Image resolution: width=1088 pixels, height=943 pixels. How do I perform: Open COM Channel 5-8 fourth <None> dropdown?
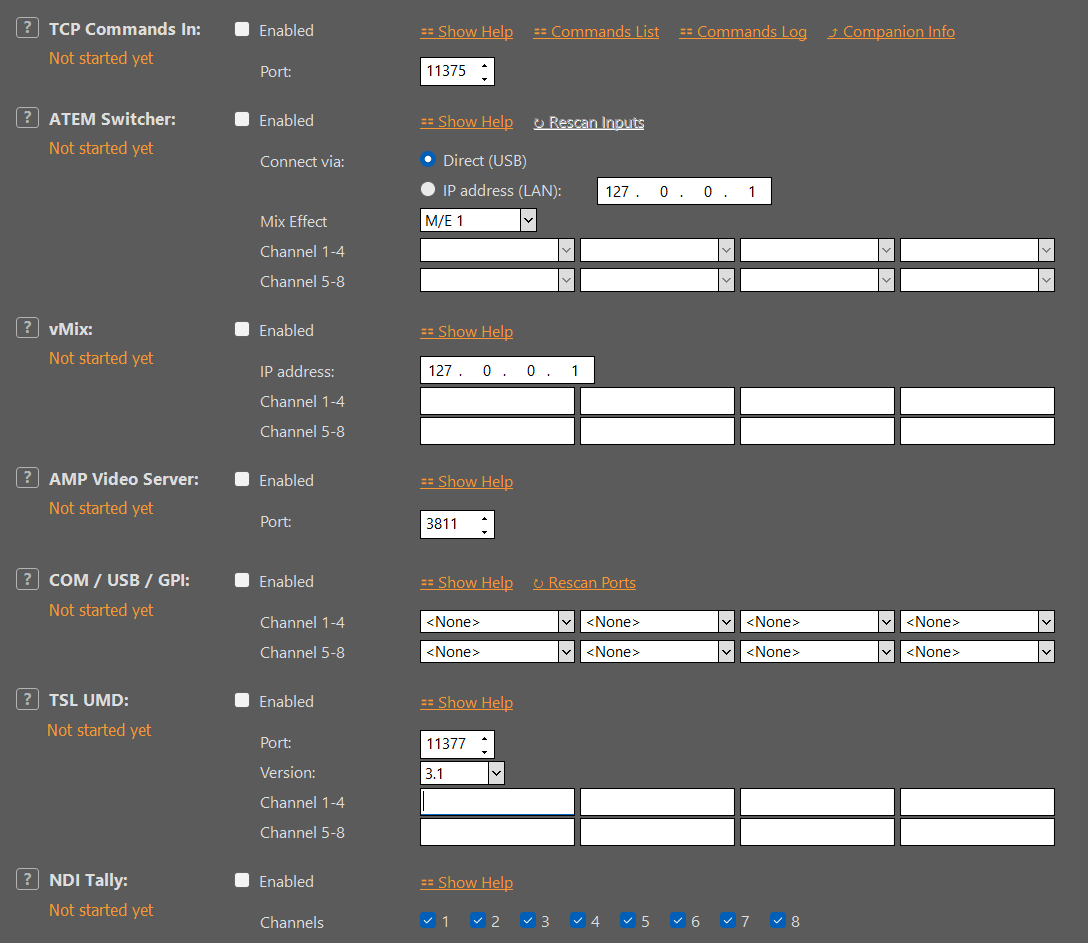(x=977, y=652)
